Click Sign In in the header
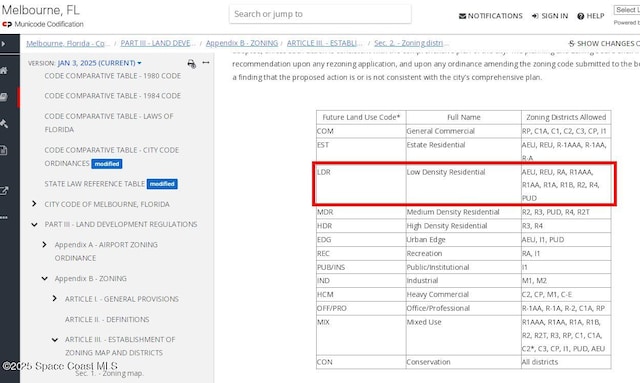 [550, 16]
